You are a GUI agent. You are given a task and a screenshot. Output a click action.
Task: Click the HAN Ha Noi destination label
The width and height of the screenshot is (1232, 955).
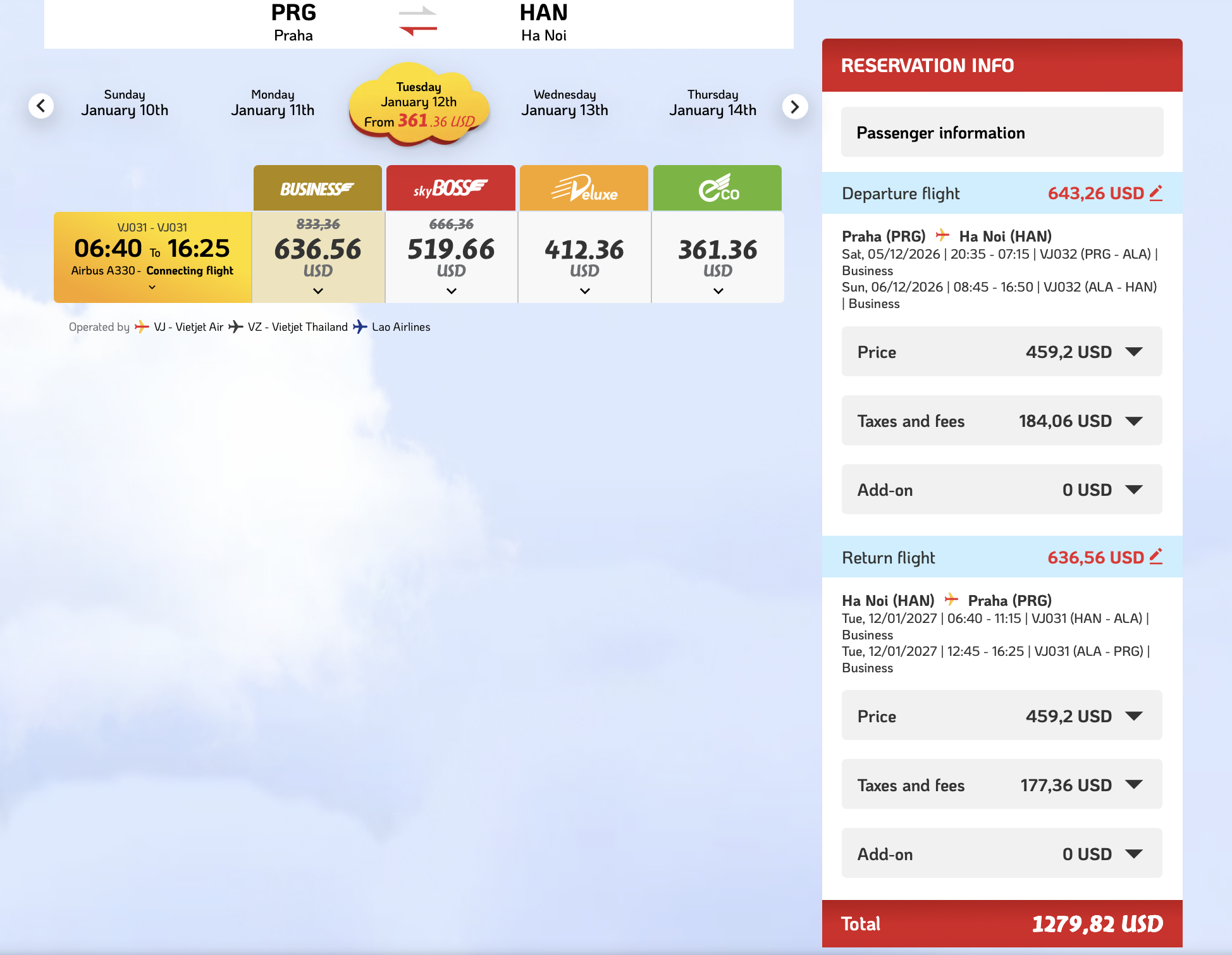(544, 22)
